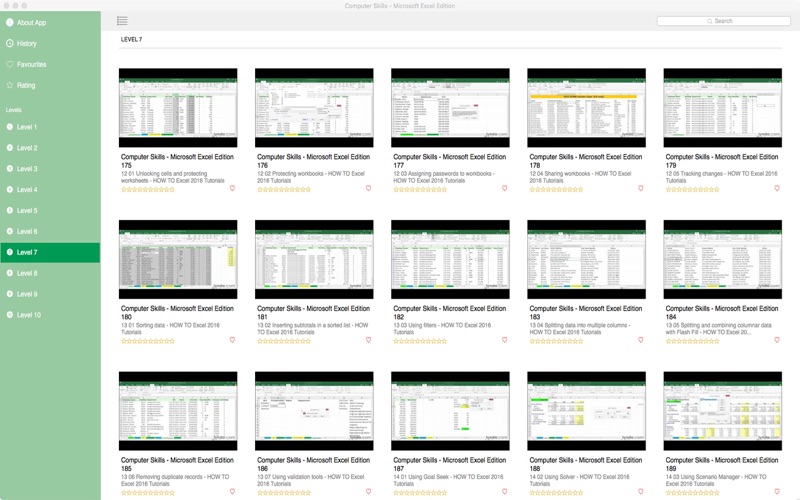Image resolution: width=800 pixels, height=500 pixels.
Task: Favourite video 186 with heart icon
Action: (x=368, y=491)
